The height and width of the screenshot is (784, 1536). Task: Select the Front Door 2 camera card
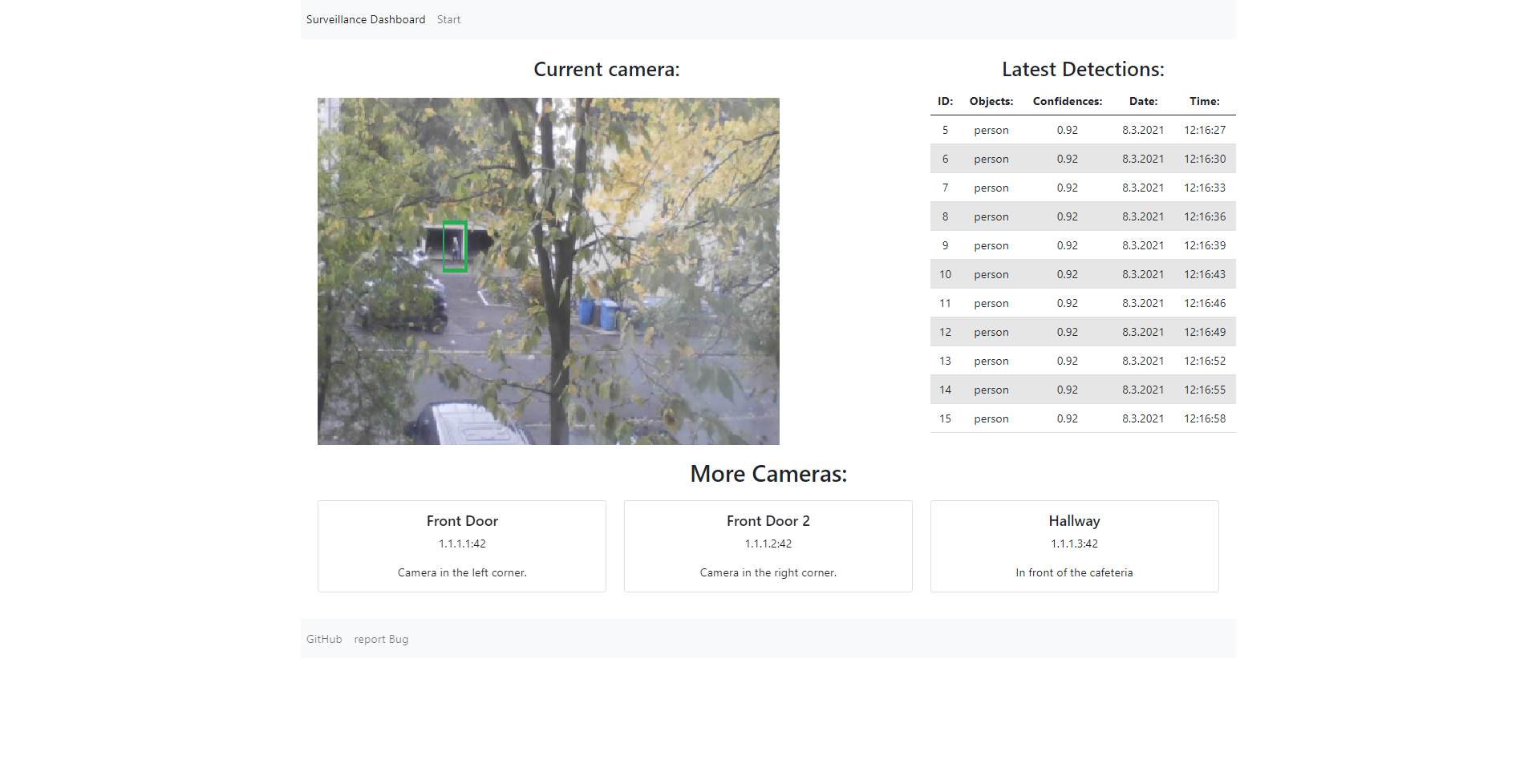(768, 546)
